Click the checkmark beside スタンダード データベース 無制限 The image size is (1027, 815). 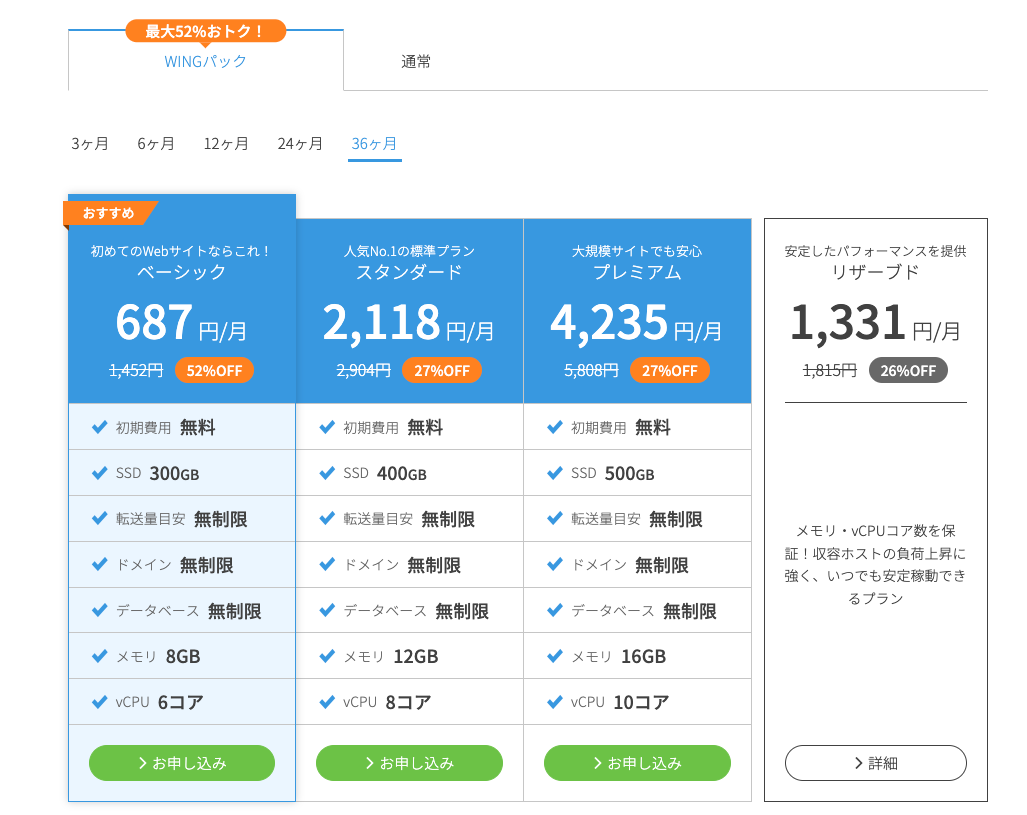coord(327,611)
